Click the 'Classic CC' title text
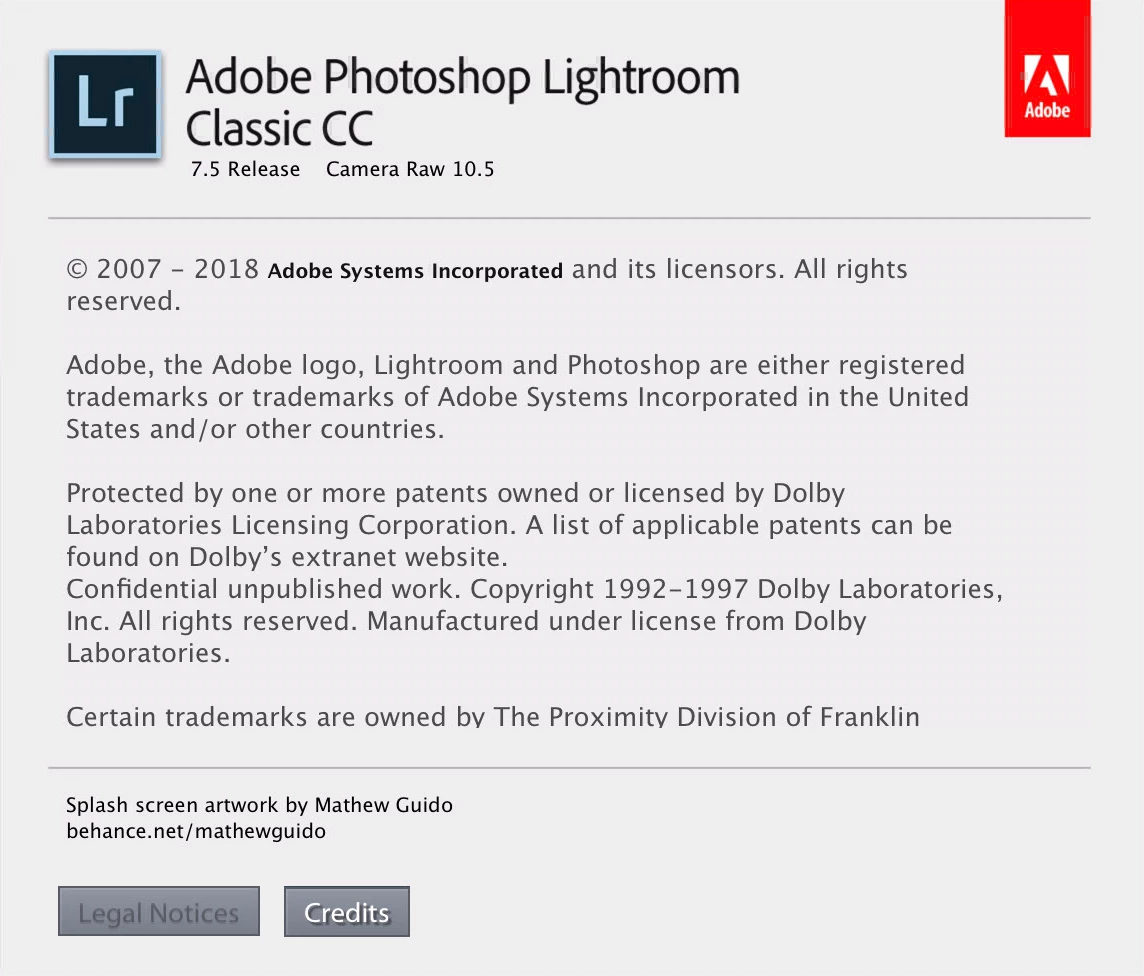Image resolution: width=1144 pixels, height=976 pixels. [279, 129]
